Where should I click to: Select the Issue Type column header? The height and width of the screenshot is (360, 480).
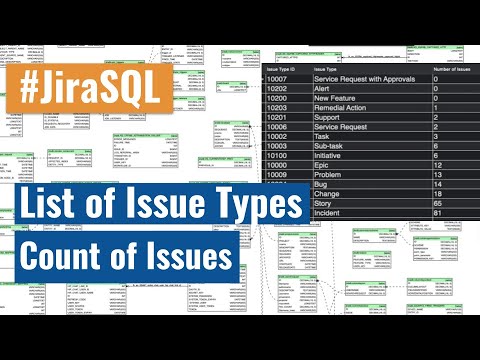325,69
